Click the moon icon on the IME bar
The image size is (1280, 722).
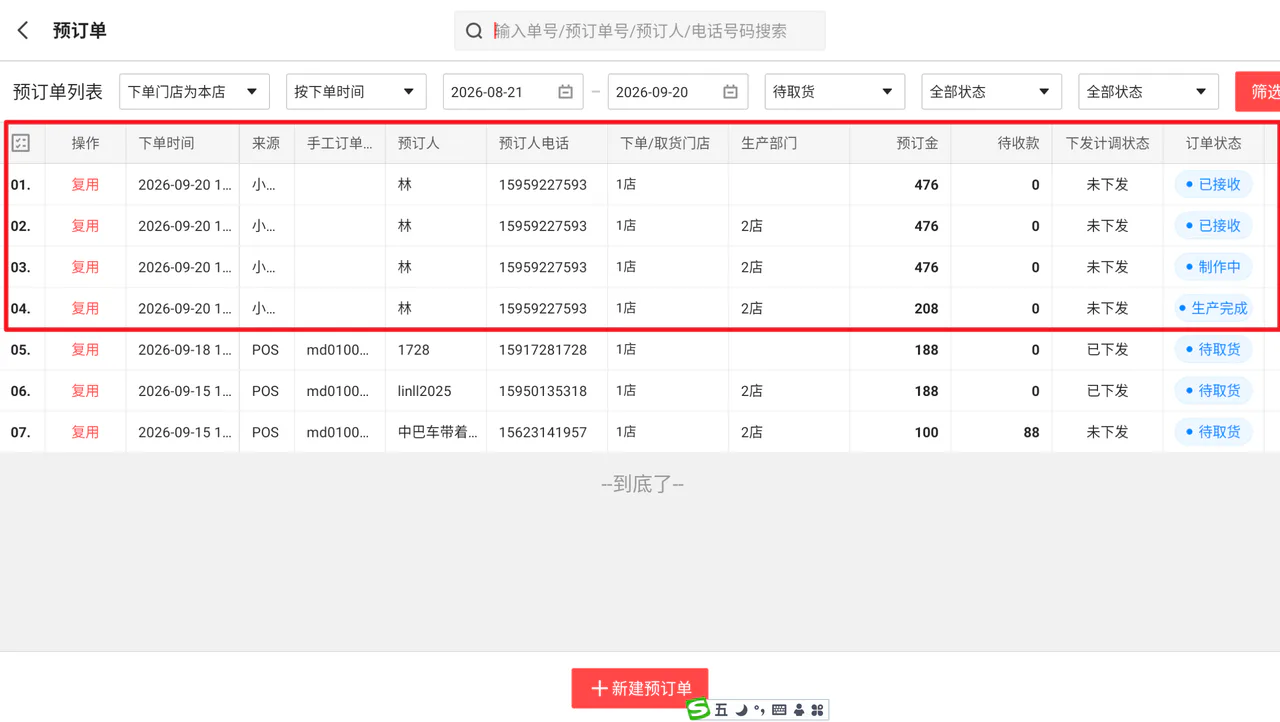click(x=741, y=710)
